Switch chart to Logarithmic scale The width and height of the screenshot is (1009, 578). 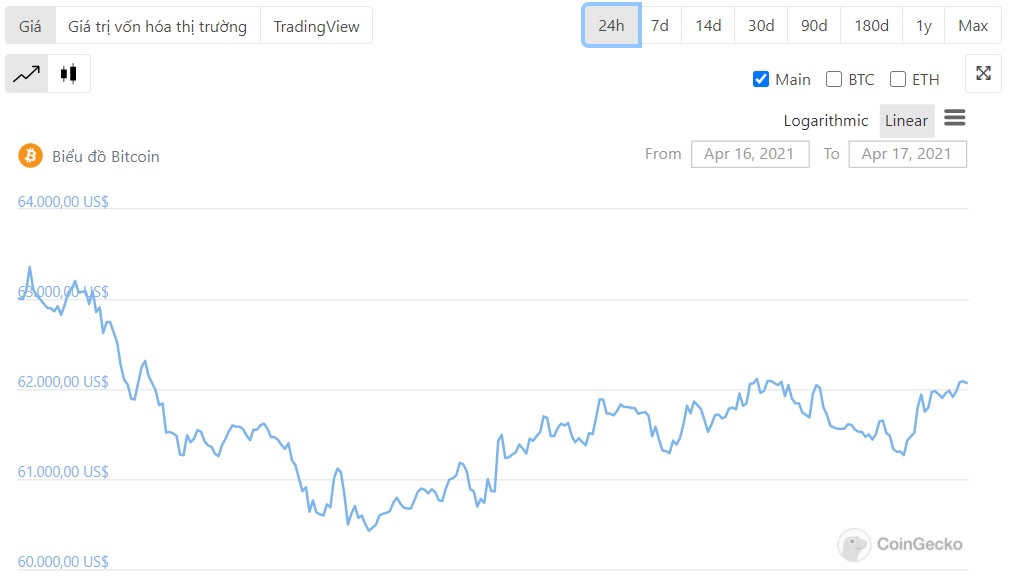tap(826, 120)
